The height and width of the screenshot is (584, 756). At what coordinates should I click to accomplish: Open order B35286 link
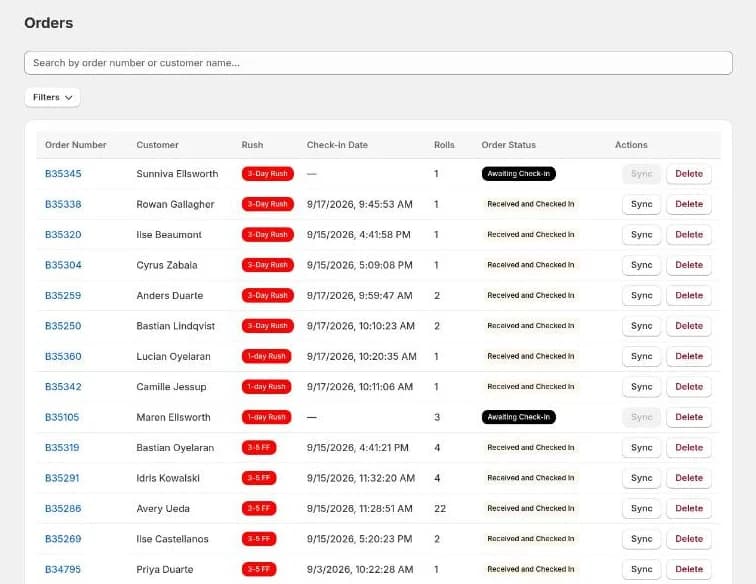63,508
